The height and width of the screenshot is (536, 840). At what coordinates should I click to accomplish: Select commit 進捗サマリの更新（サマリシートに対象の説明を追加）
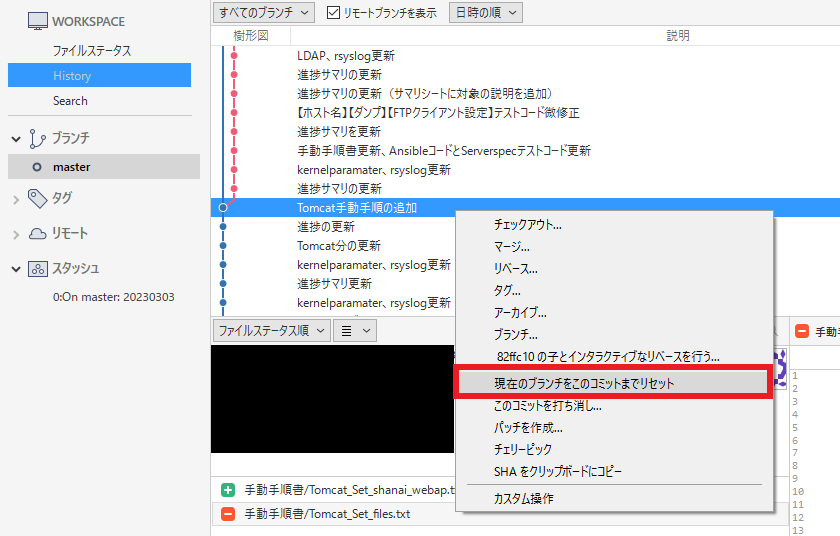425,94
